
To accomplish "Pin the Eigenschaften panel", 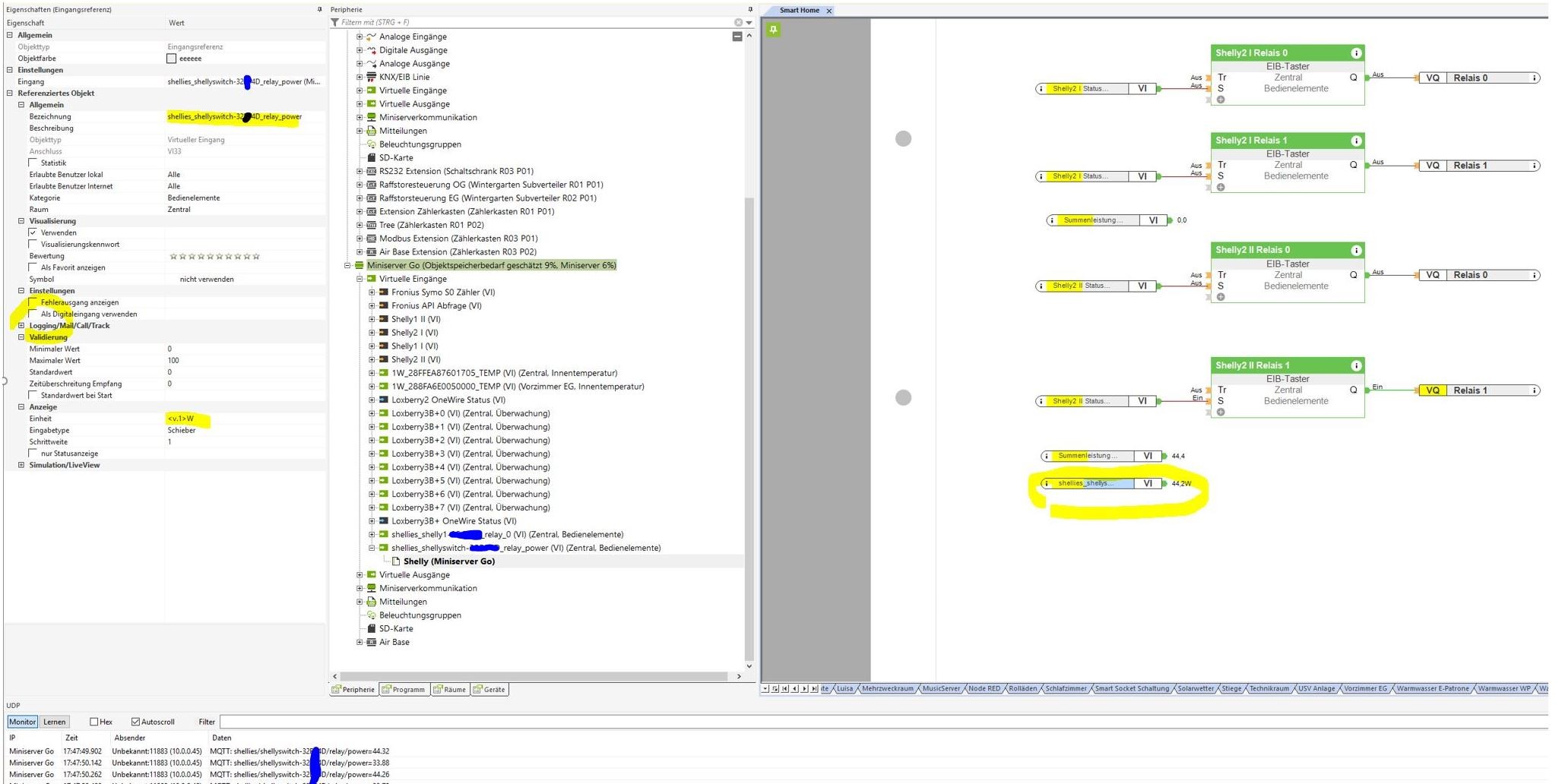I will [x=319, y=9].
